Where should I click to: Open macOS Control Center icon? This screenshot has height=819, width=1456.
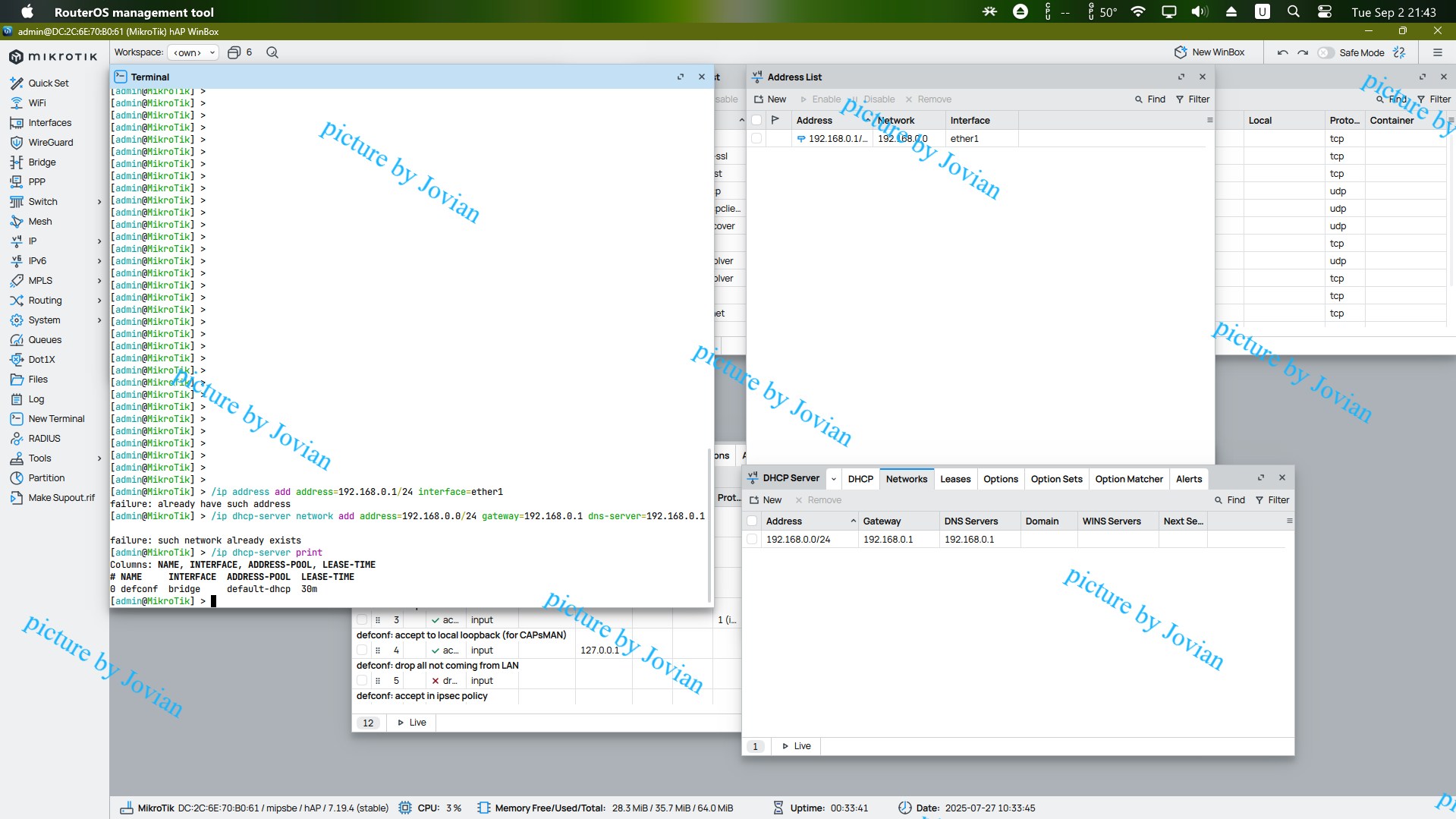[1325, 11]
